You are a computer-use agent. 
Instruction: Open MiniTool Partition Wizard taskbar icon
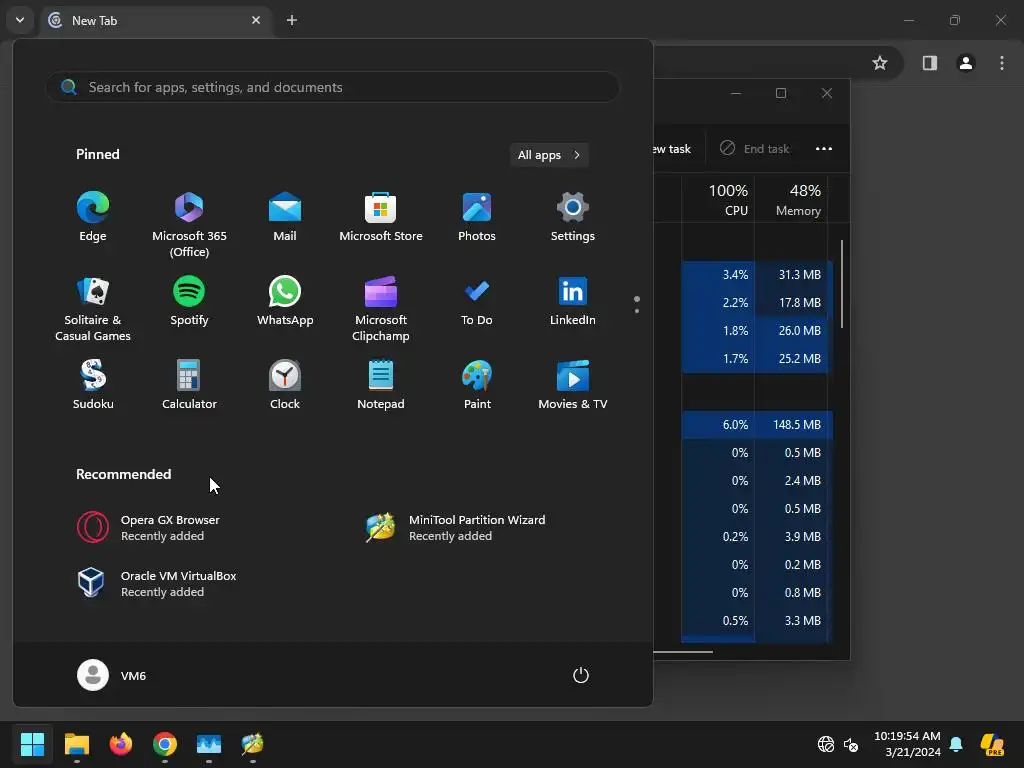(x=253, y=744)
